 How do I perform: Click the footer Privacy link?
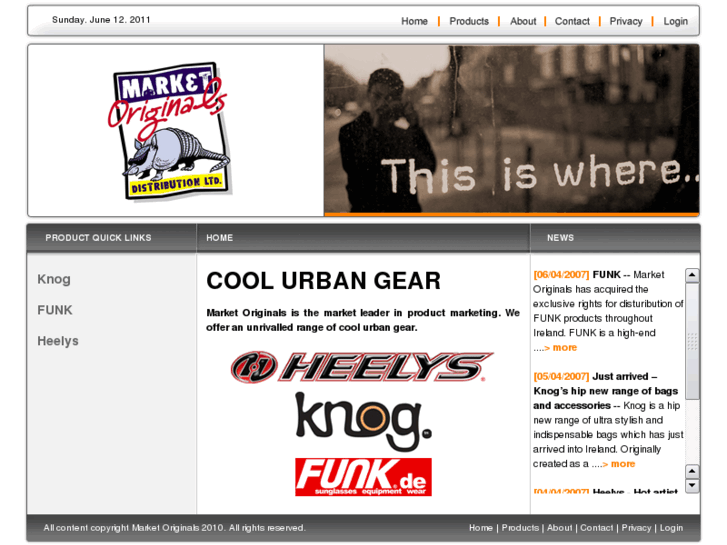click(x=636, y=528)
